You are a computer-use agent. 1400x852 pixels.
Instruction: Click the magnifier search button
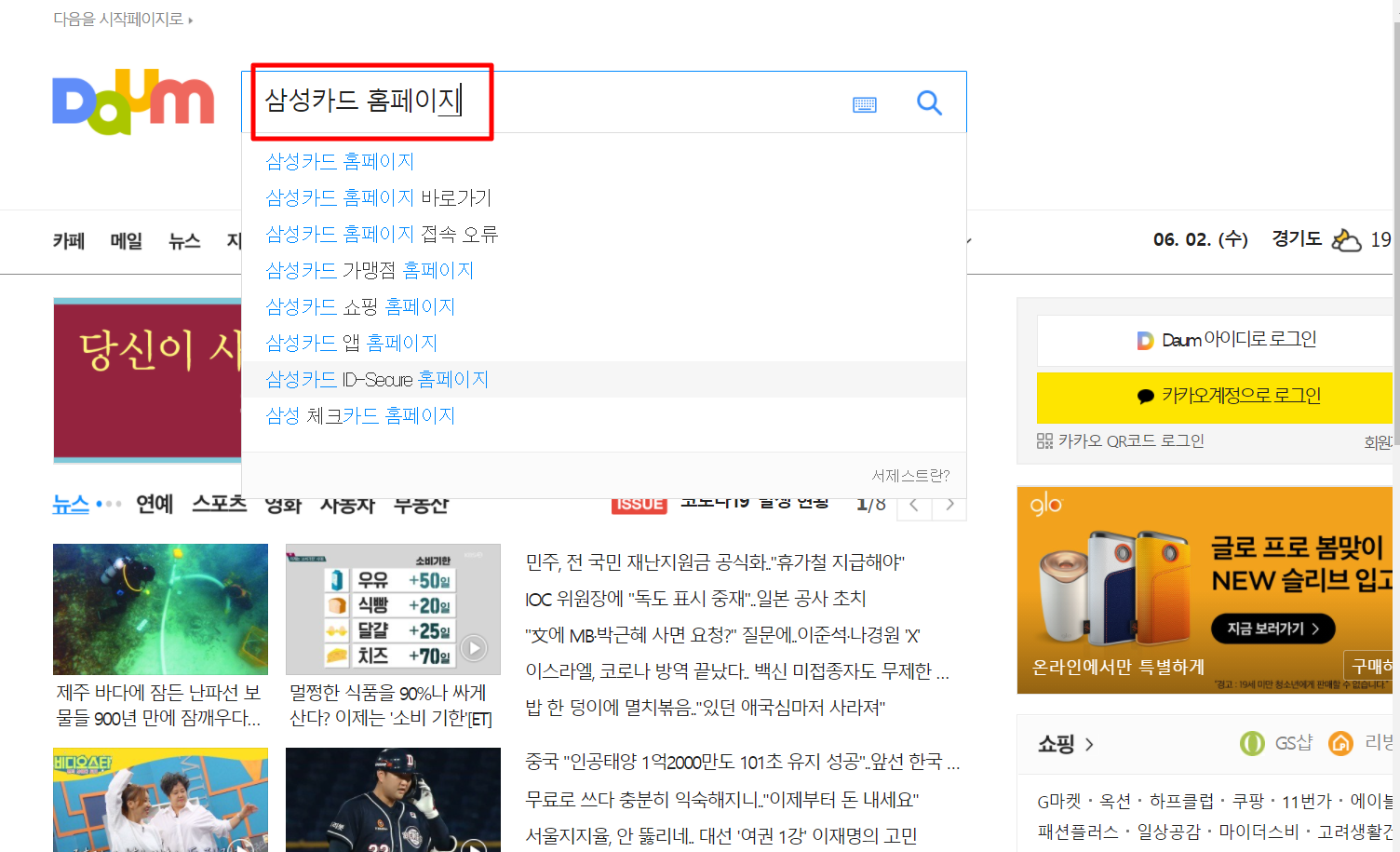tap(929, 102)
